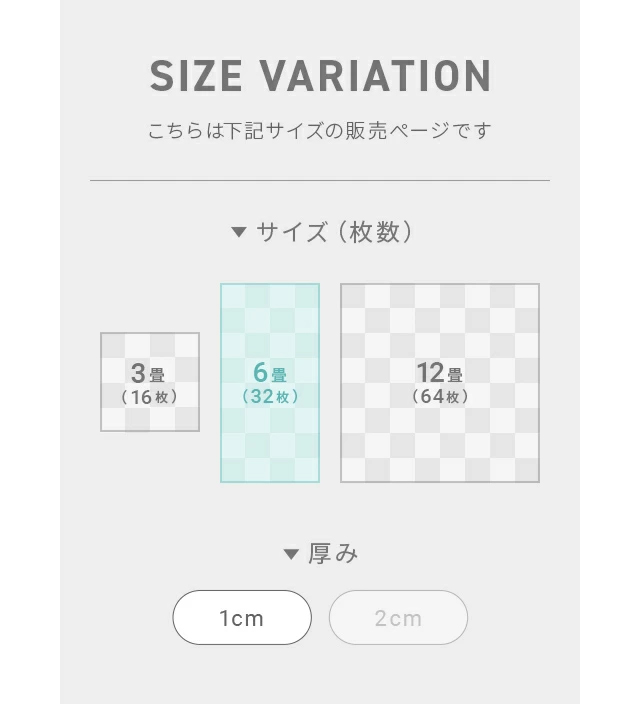
Task: Click the word VARIATION in the heading
Action: pyautogui.click(x=376, y=77)
